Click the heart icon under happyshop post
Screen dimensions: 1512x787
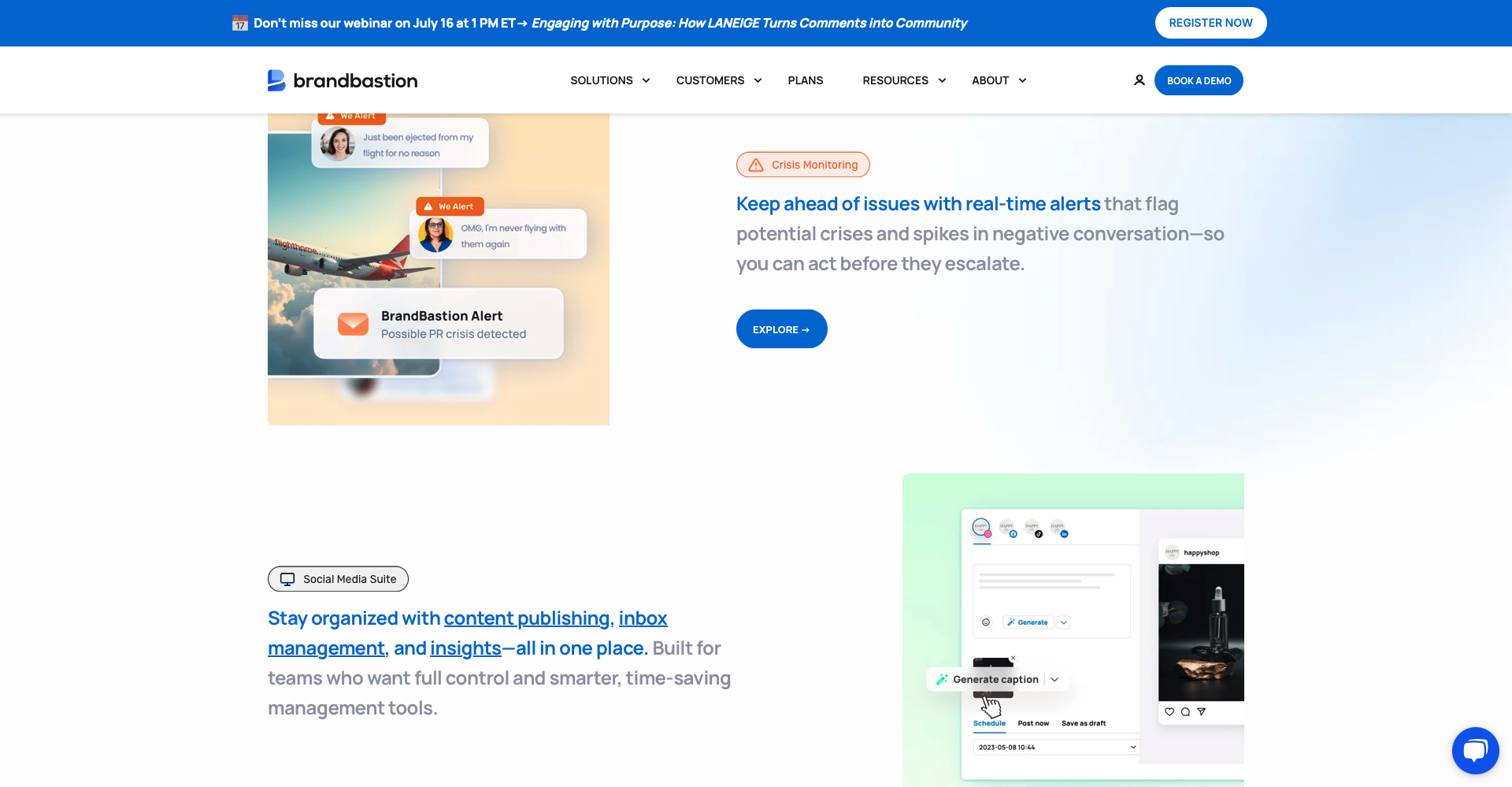coord(1169,711)
